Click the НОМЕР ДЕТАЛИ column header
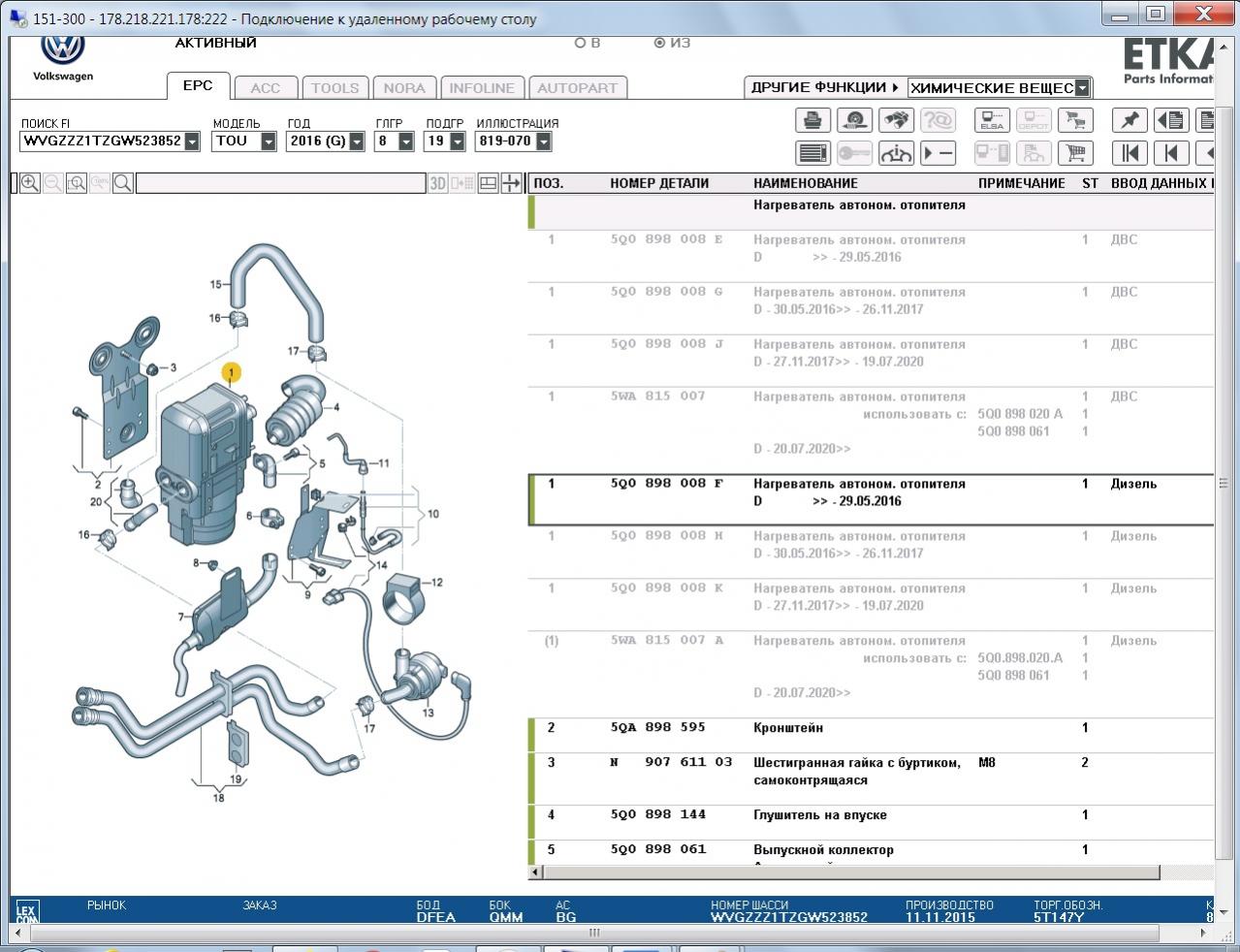Image resolution: width=1240 pixels, height=952 pixels. 659,183
